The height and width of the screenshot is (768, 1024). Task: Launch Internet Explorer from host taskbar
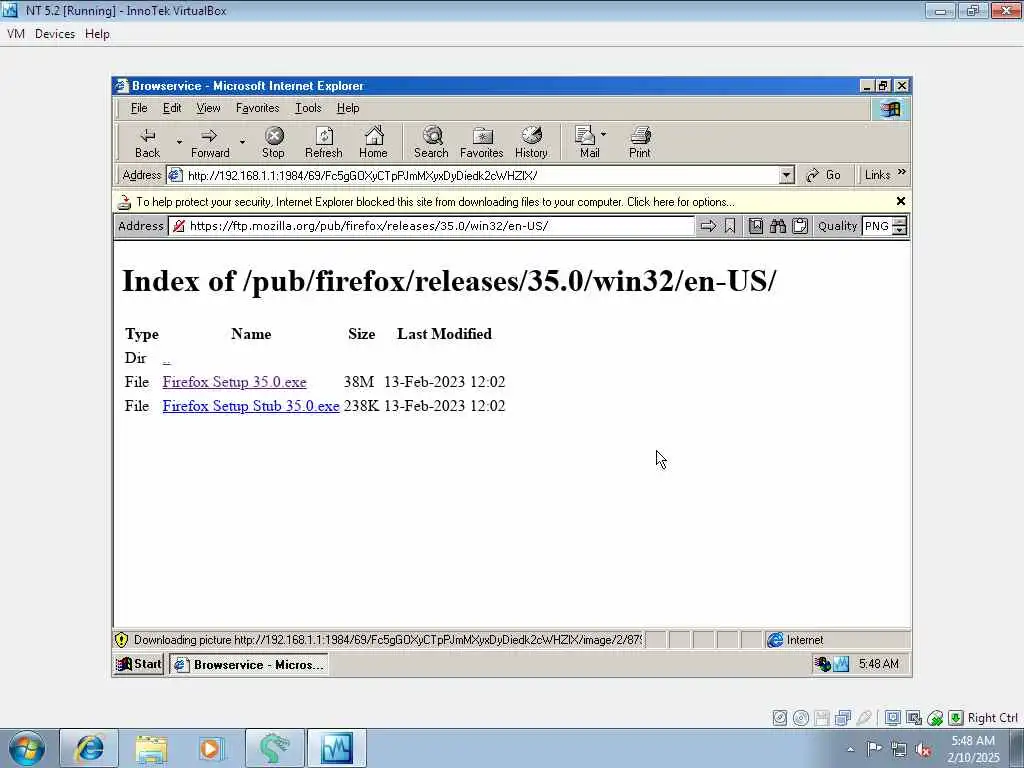[89, 748]
